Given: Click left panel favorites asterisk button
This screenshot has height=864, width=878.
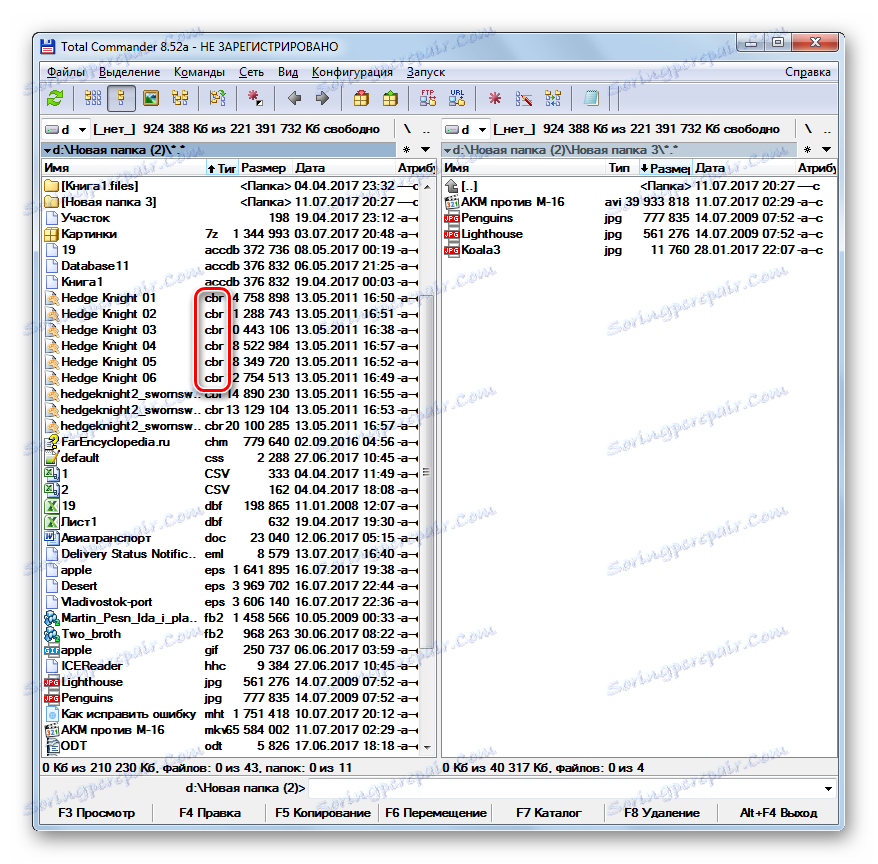Looking at the screenshot, I should pyautogui.click(x=407, y=150).
